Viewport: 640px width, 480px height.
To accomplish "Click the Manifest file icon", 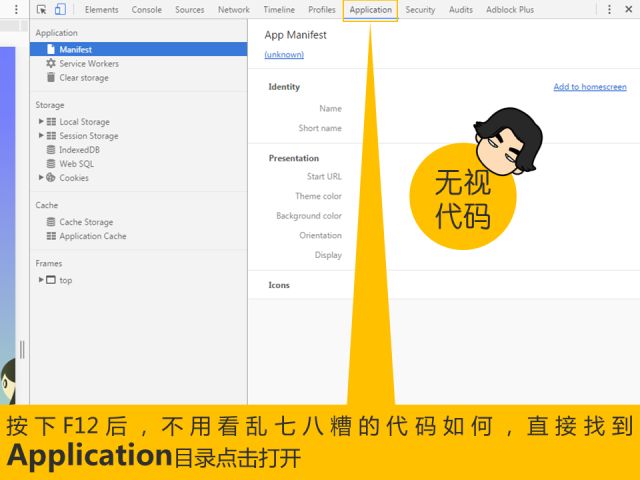I will pyautogui.click(x=51, y=49).
